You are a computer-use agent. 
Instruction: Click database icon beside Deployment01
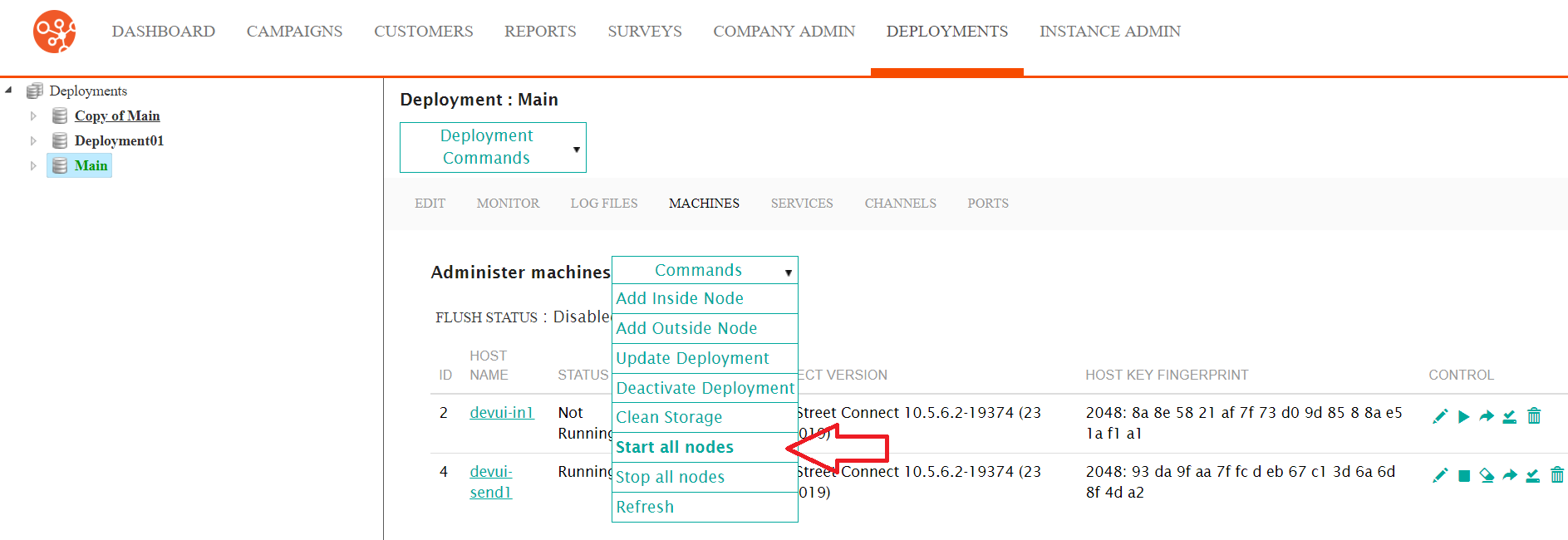[60, 140]
